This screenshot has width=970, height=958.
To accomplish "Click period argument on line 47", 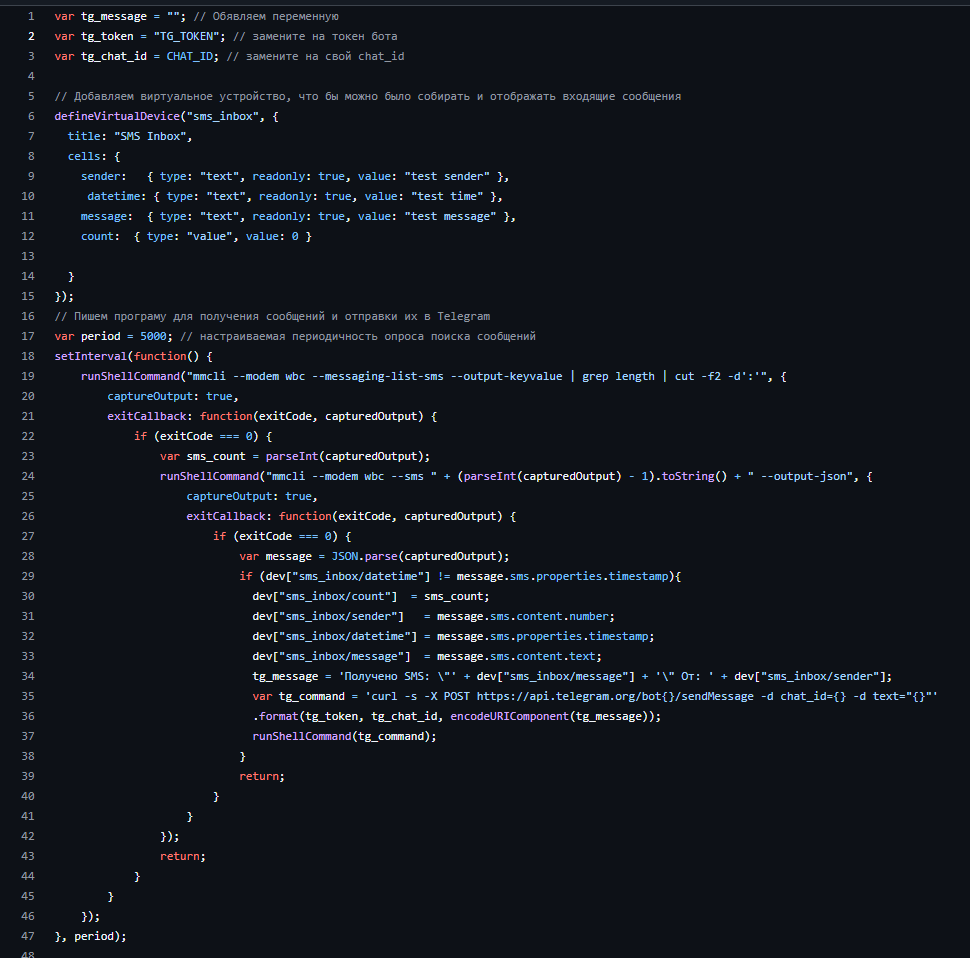I will click(x=94, y=936).
